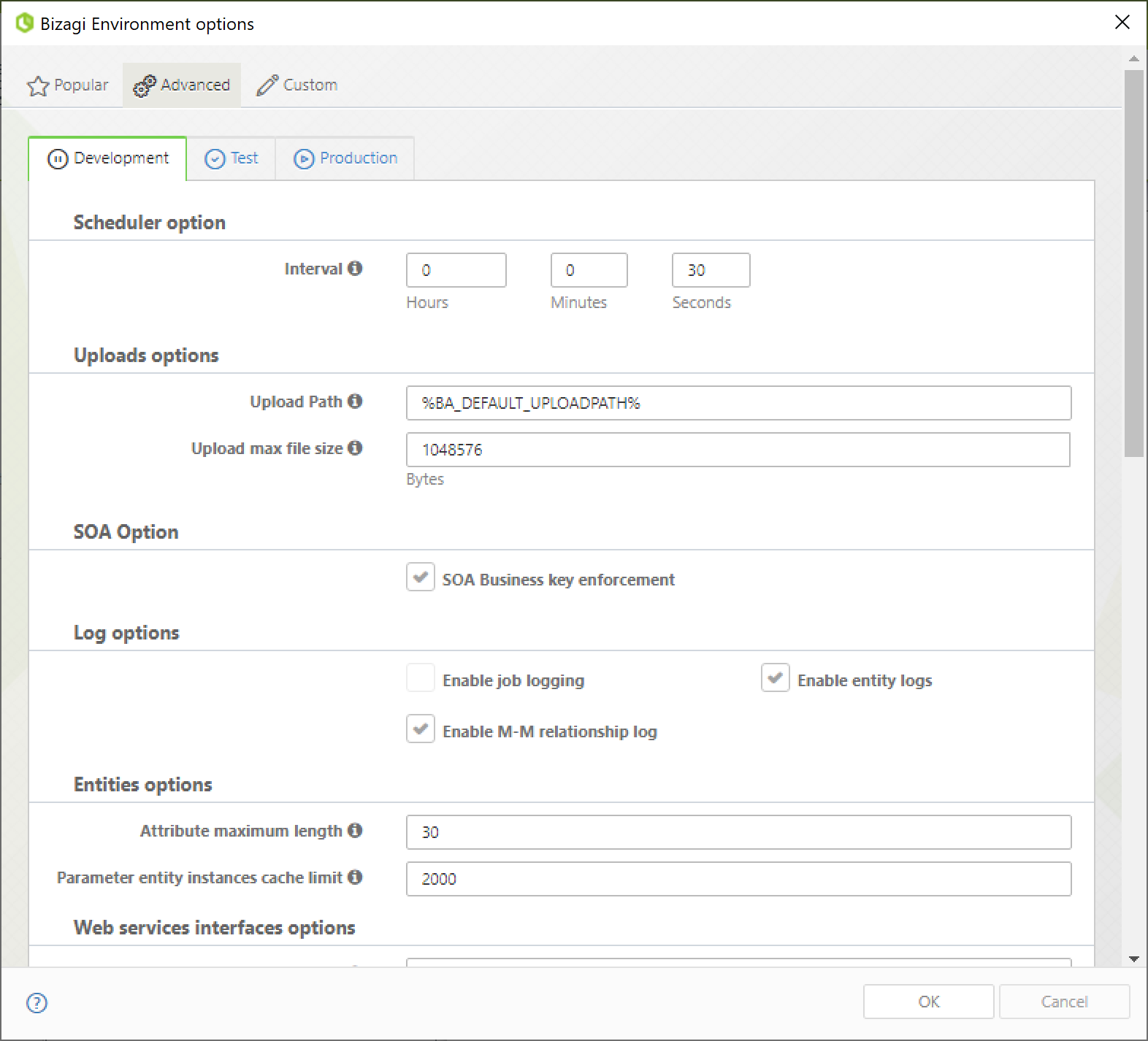Click the Upload max file size info icon

(355, 447)
